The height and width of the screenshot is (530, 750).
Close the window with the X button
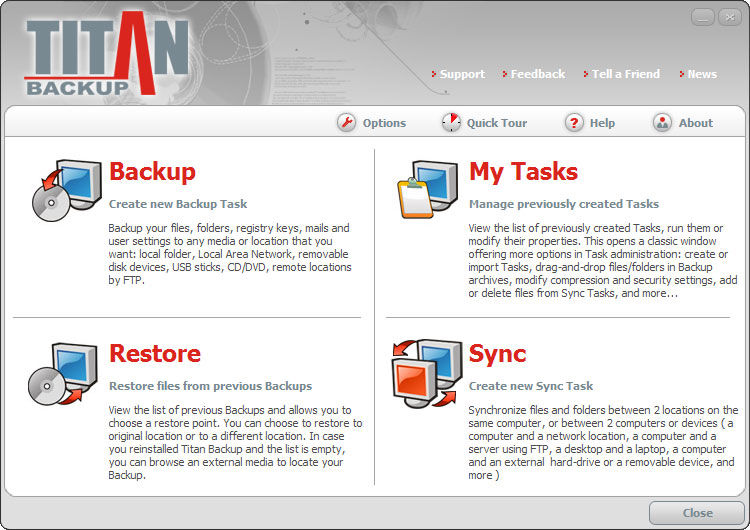pos(729,18)
